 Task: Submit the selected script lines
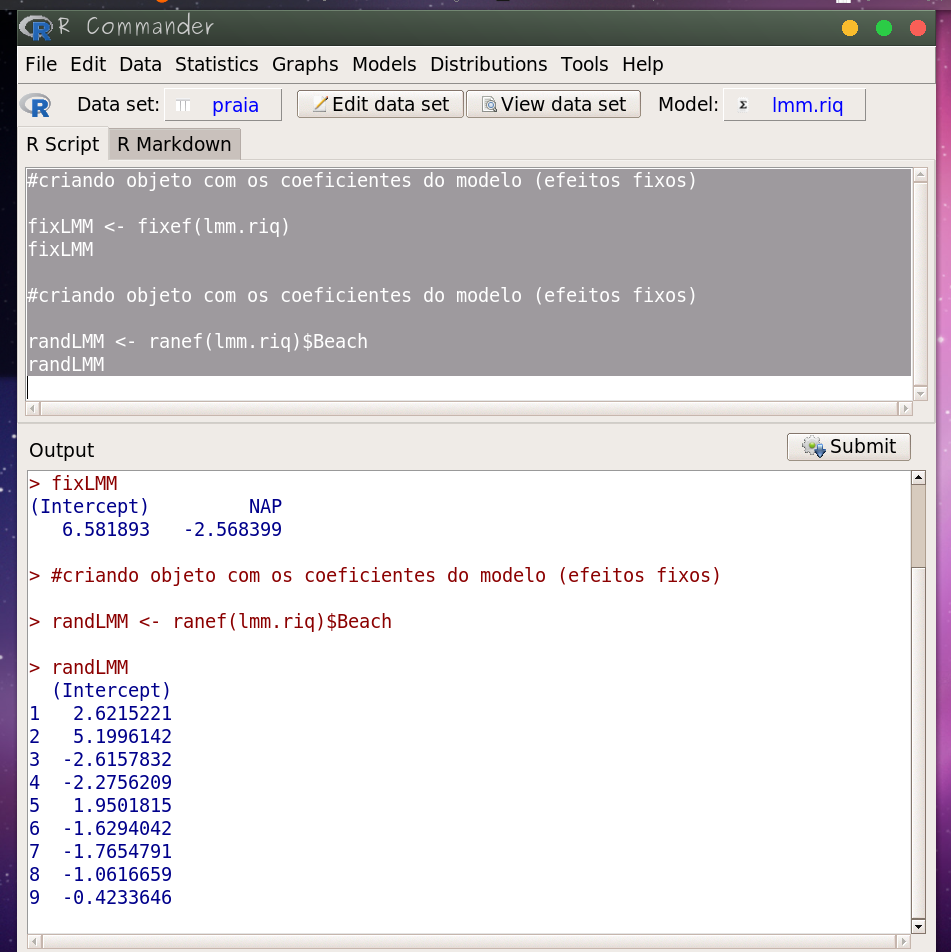click(x=849, y=446)
